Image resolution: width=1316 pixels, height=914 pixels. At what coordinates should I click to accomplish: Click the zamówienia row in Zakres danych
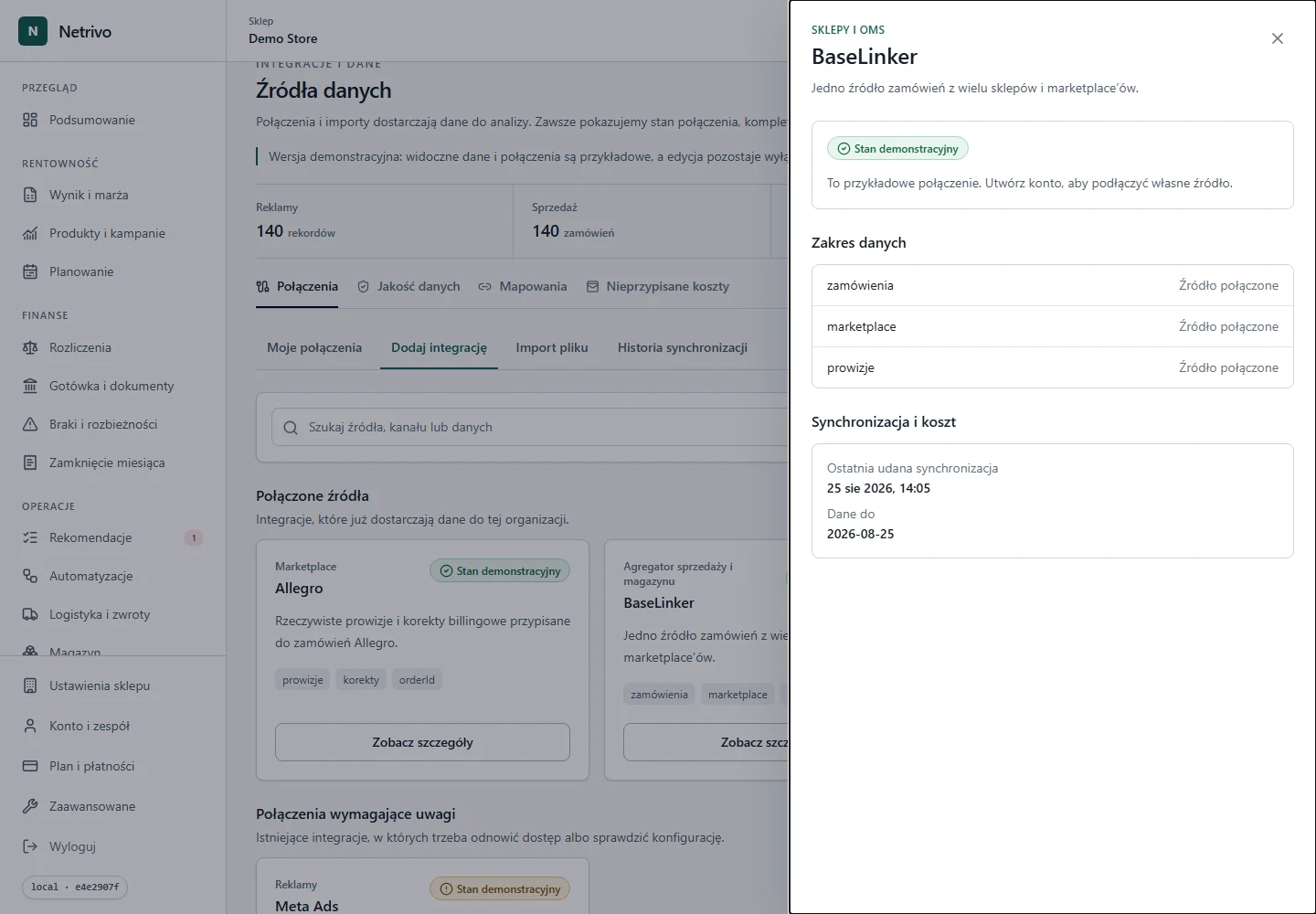(x=1053, y=286)
